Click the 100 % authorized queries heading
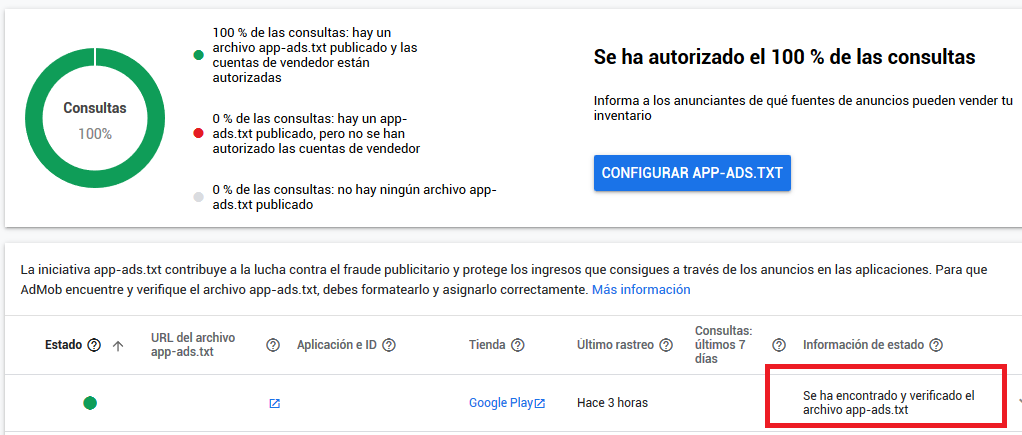The image size is (1022, 435). [784, 57]
